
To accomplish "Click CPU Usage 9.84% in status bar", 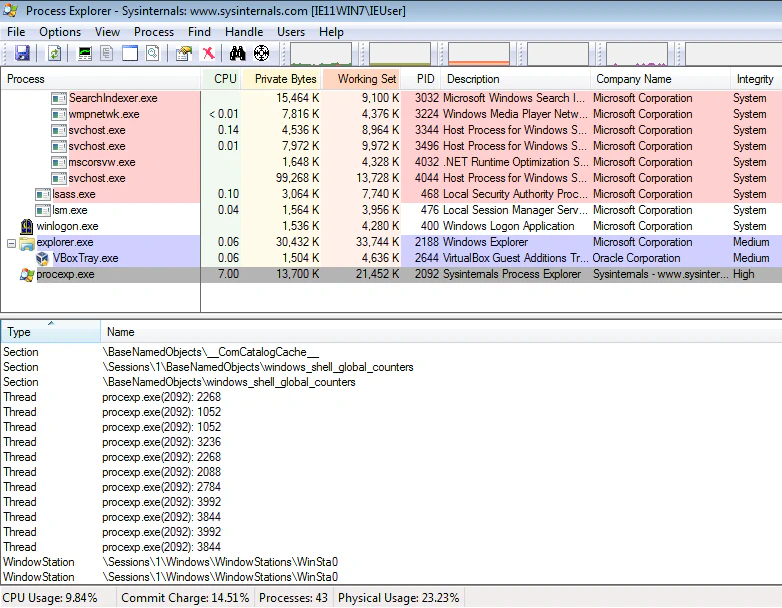I will point(50,598).
